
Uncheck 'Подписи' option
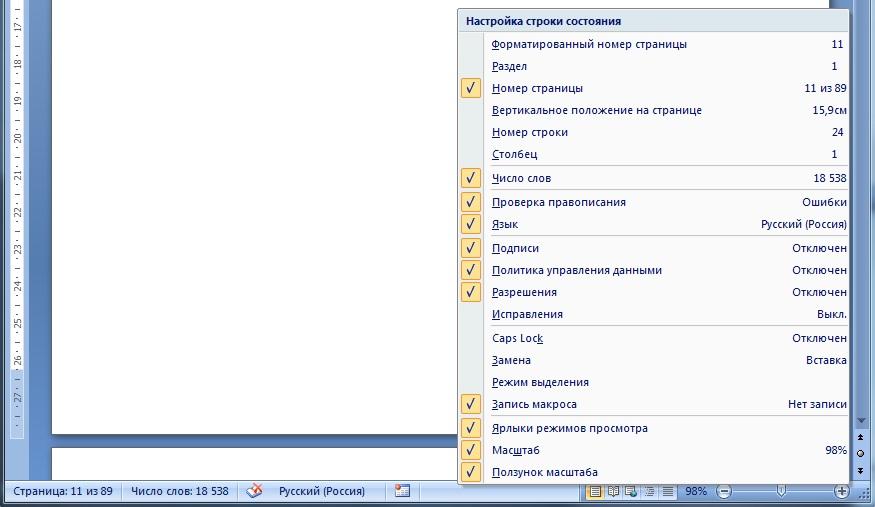(653, 248)
